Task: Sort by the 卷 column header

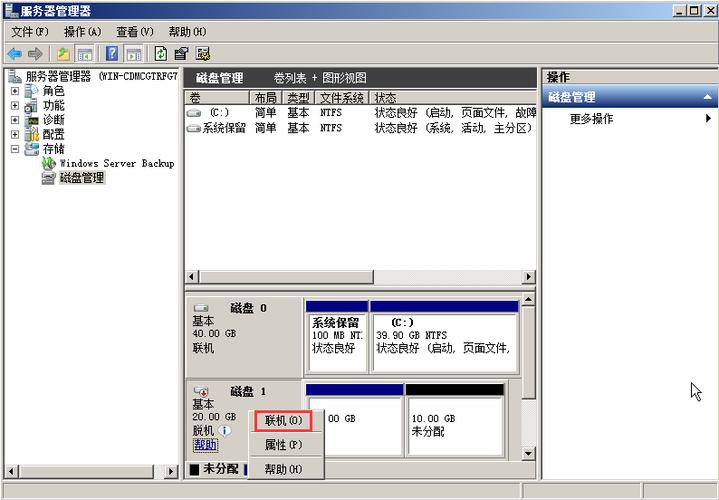Action: (x=217, y=98)
